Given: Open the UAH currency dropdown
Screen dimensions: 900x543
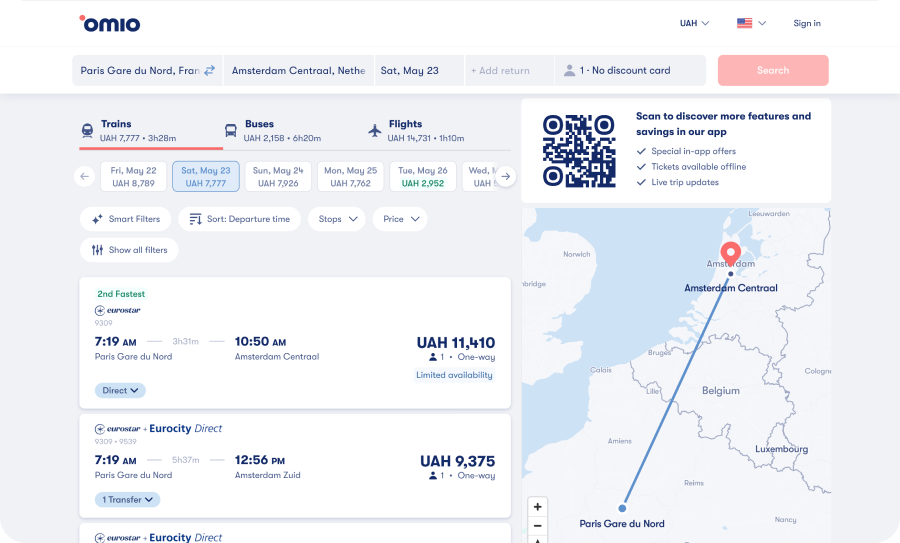Looking at the screenshot, I should pyautogui.click(x=695, y=23).
